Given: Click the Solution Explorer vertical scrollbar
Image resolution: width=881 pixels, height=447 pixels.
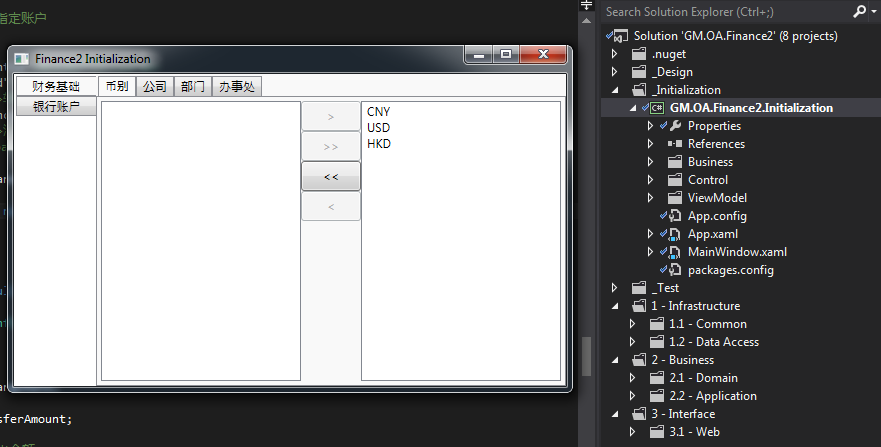Looking at the screenshot, I should point(587,355).
